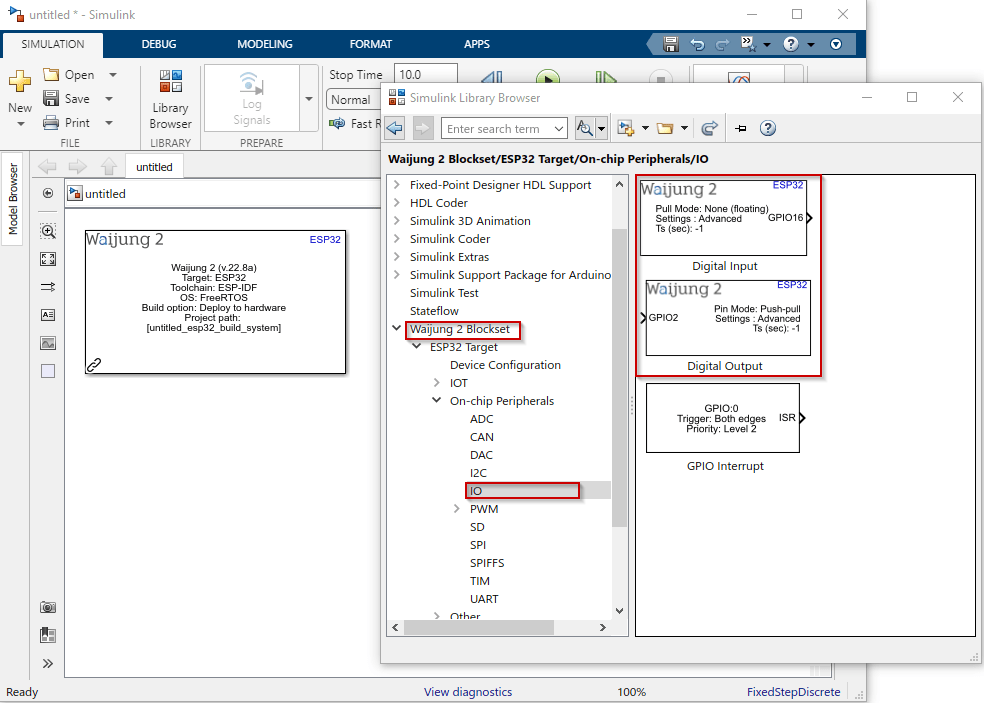
Task: Open the FORMAT tab
Action: click(371, 44)
